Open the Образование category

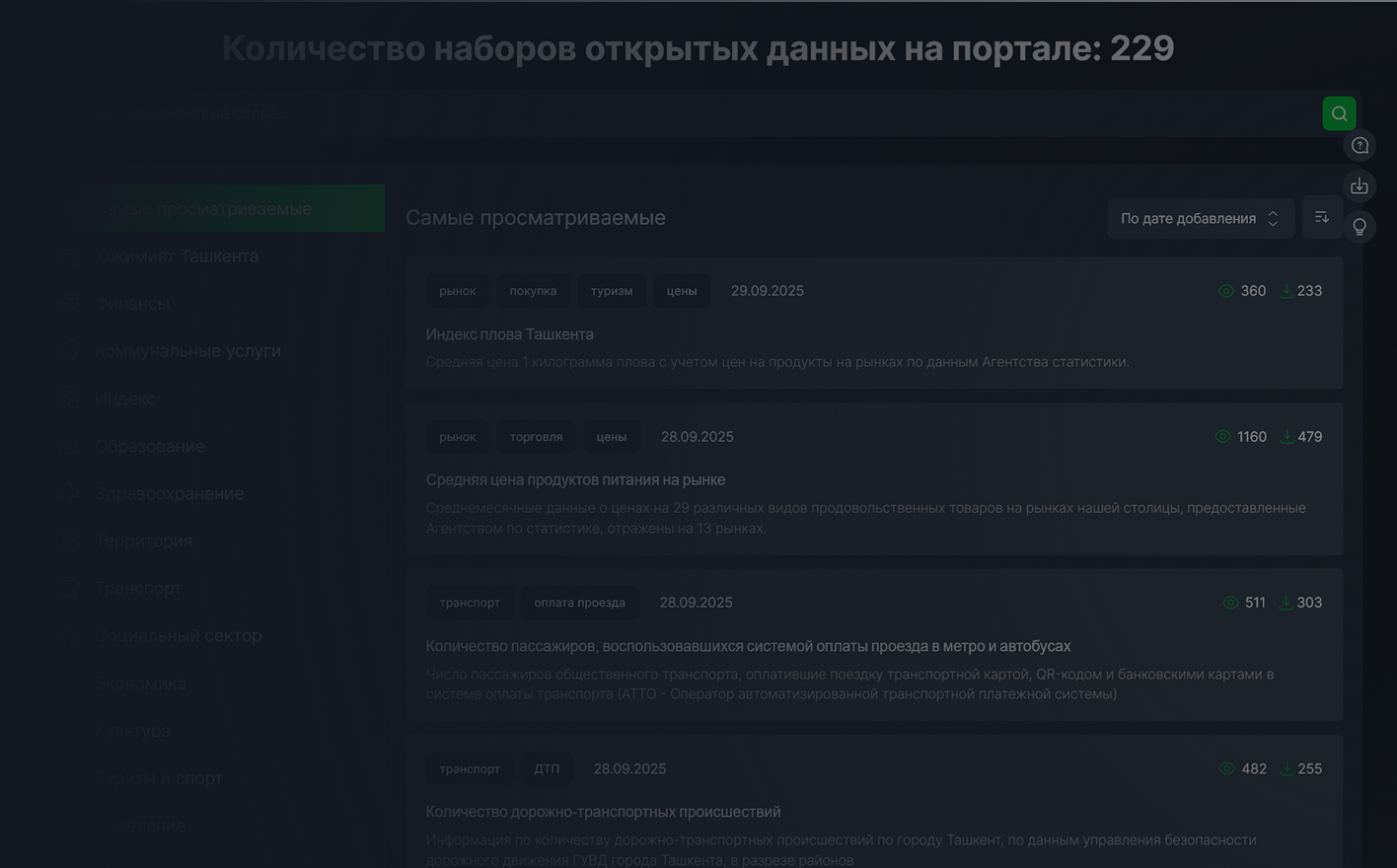click(150, 446)
